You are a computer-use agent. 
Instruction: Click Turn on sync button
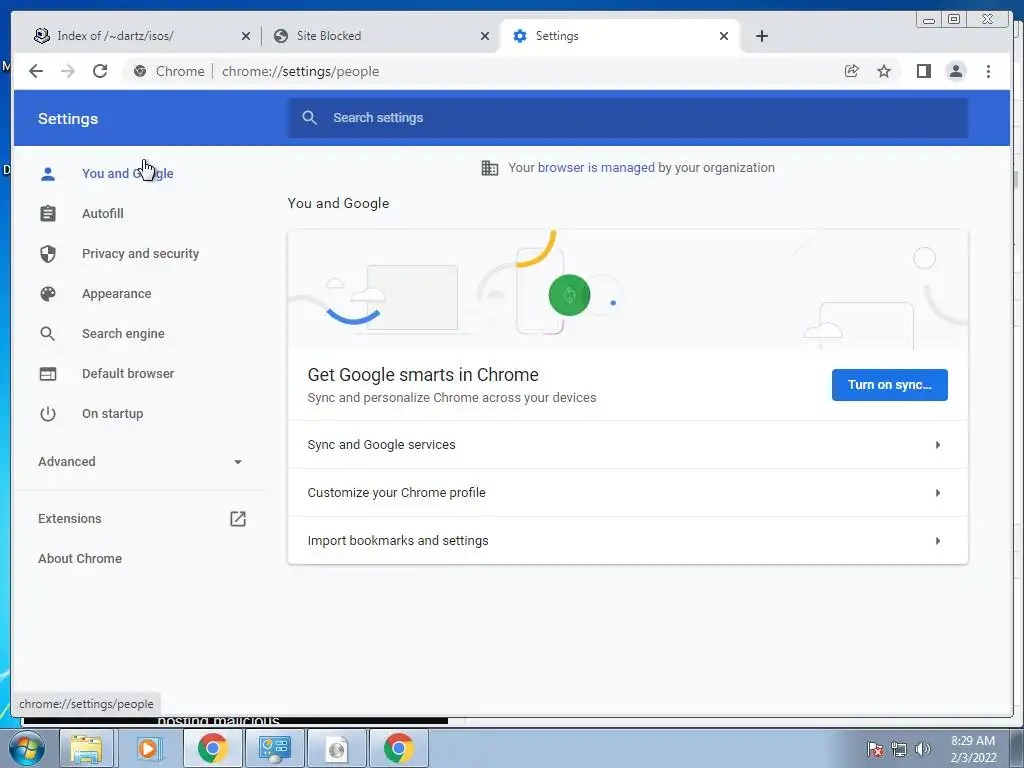889,385
